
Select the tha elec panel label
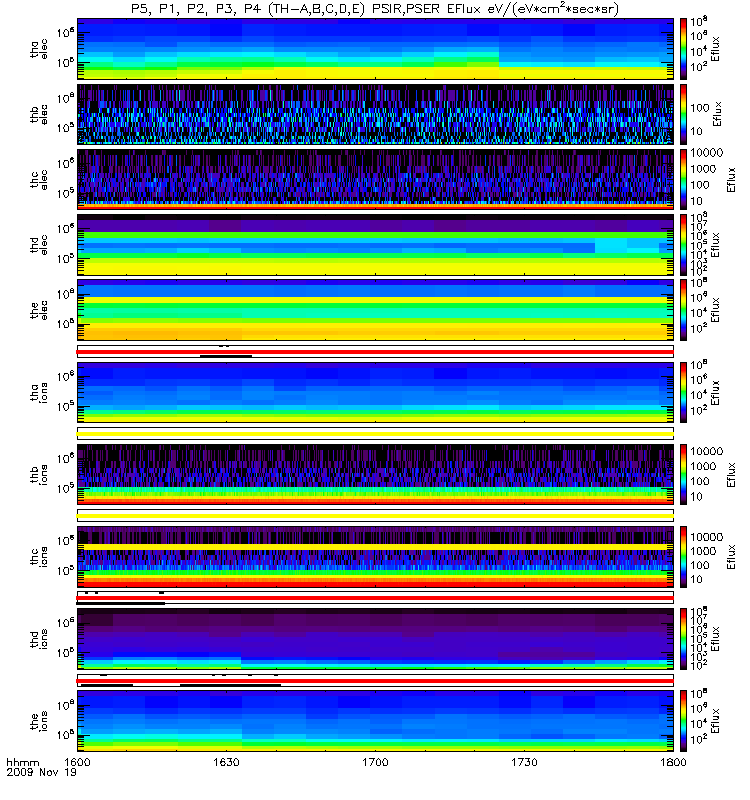tap(39, 49)
